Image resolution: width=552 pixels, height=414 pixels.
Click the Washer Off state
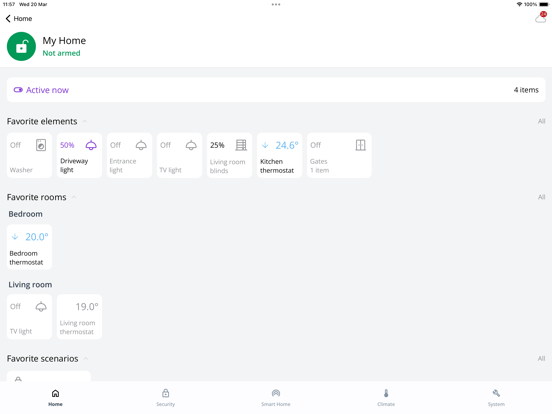click(15, 145)
